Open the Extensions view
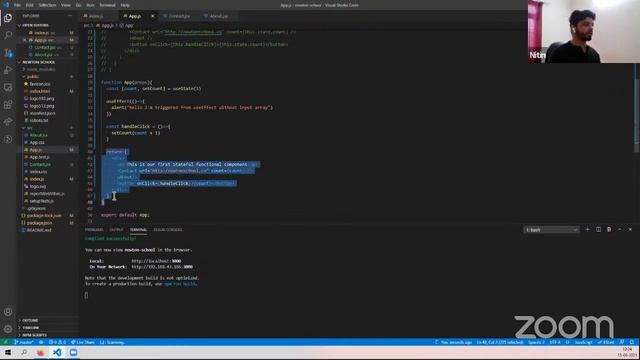Image resolution: width=640 pixels, height=360 pixels. tap(8, 104)
